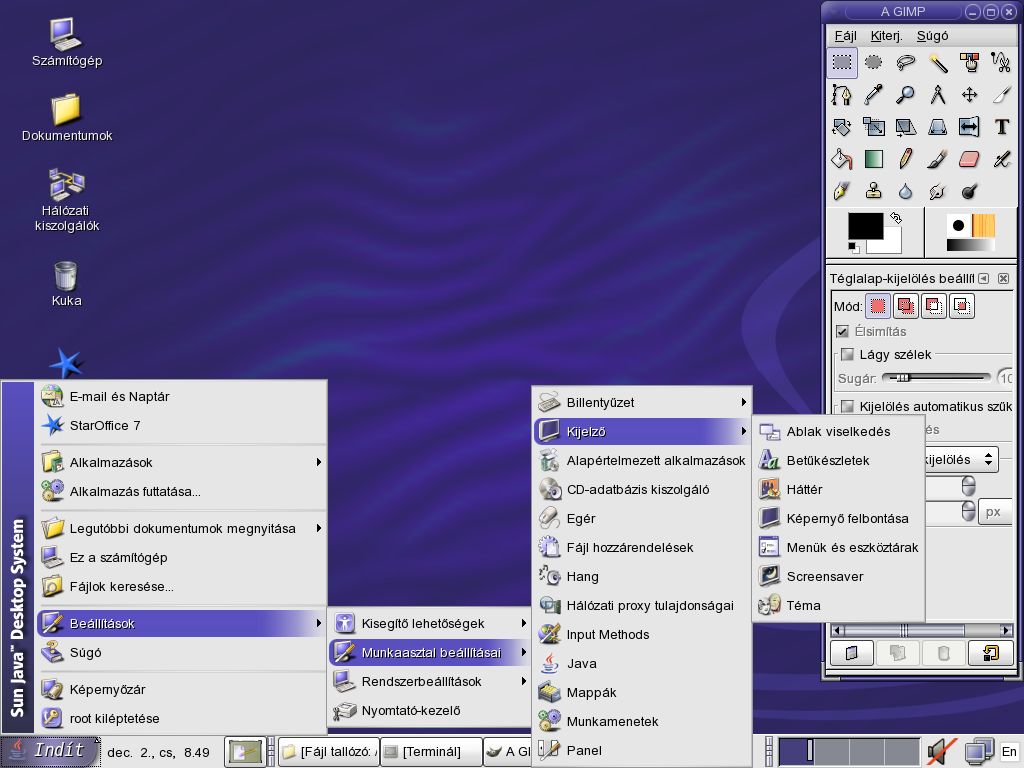Select the Clone stamp tool
Screen dimensions: 1024x768
point(873,191)
